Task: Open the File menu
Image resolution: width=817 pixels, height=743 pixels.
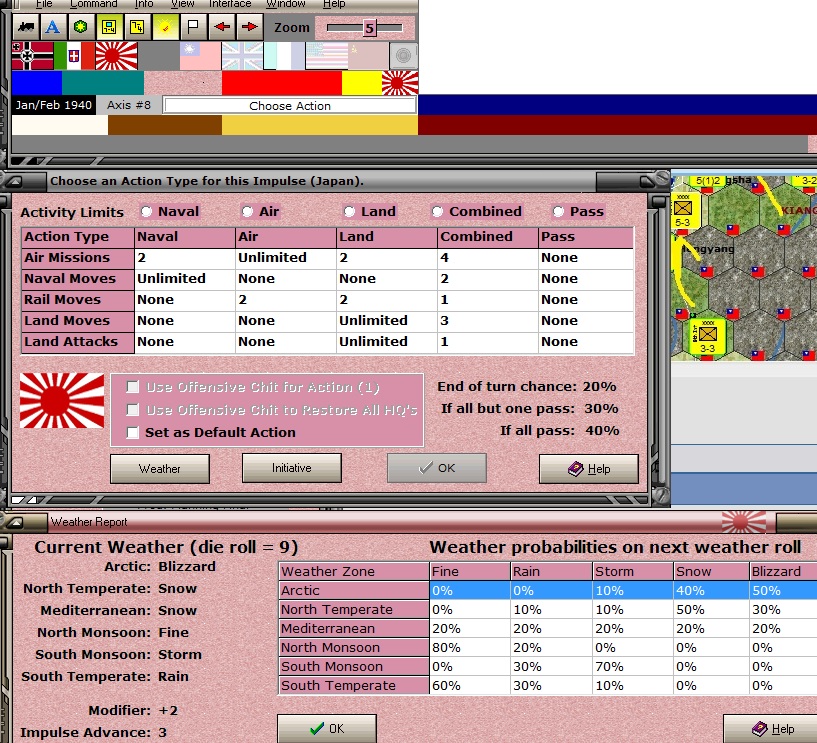Action: (x=44, y=4)
